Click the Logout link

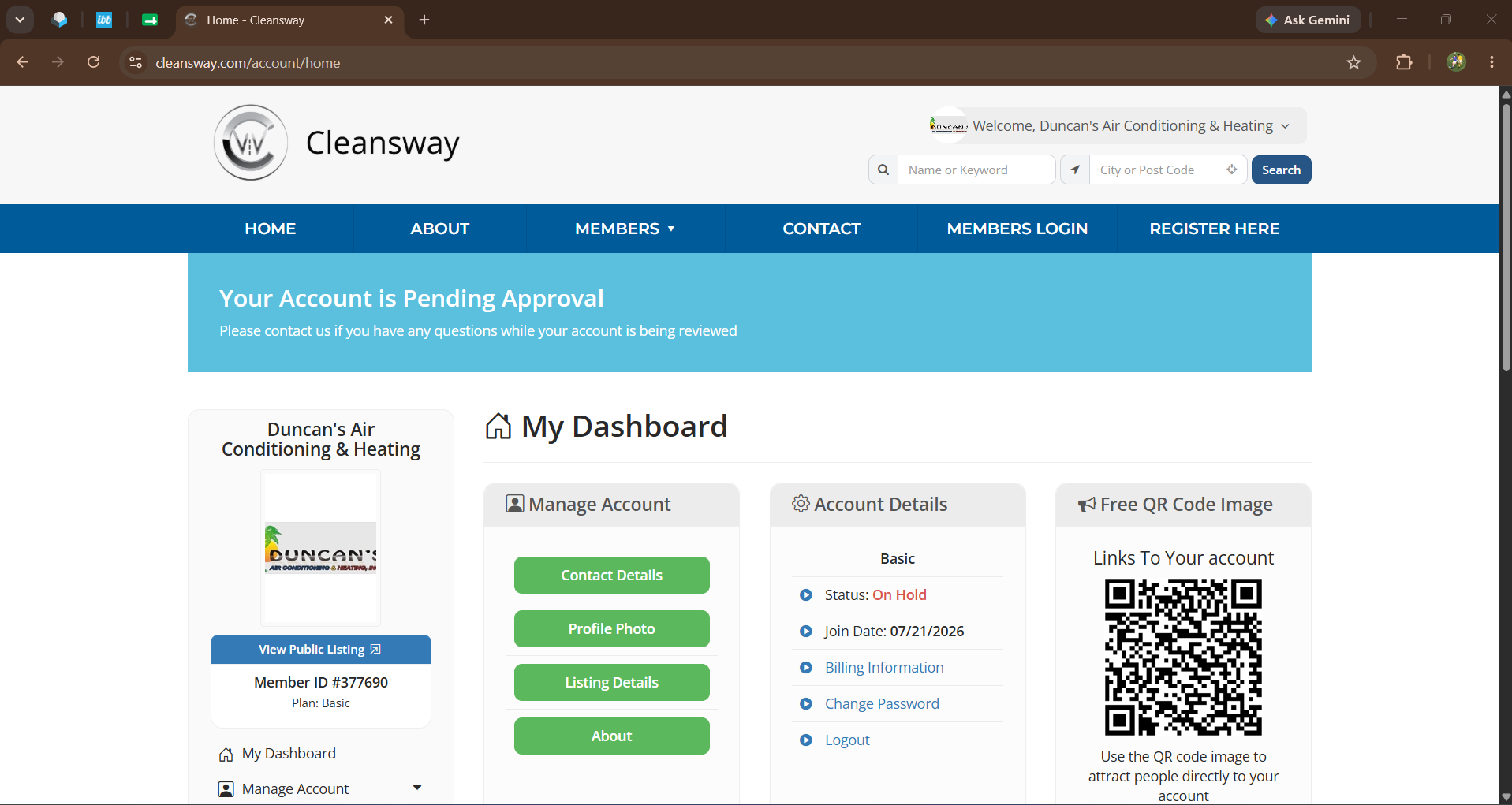[x=847, y=740]
